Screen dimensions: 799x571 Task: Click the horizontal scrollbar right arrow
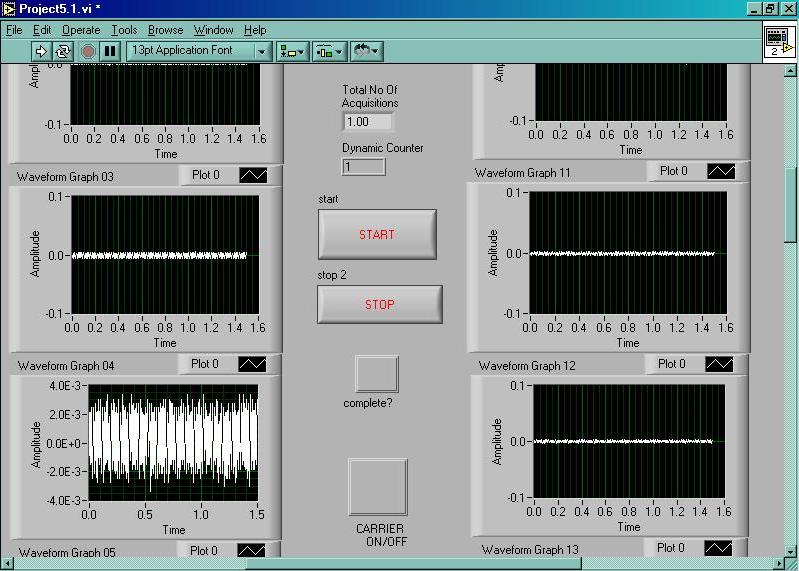[x=778, y=563]
